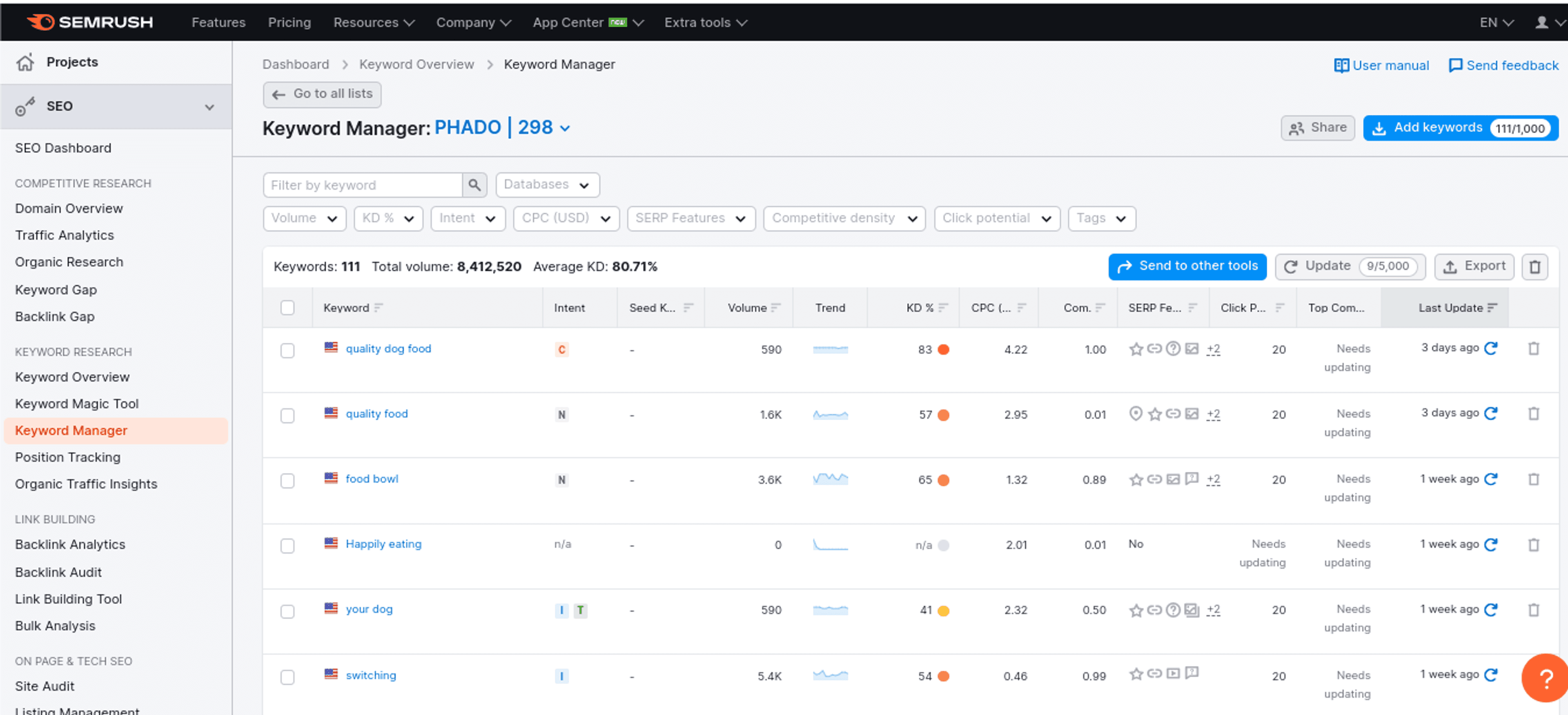This screenshot has height=715, width=1568.
Task: Open the user account icon menu
Action: (x=1542, y=22)
